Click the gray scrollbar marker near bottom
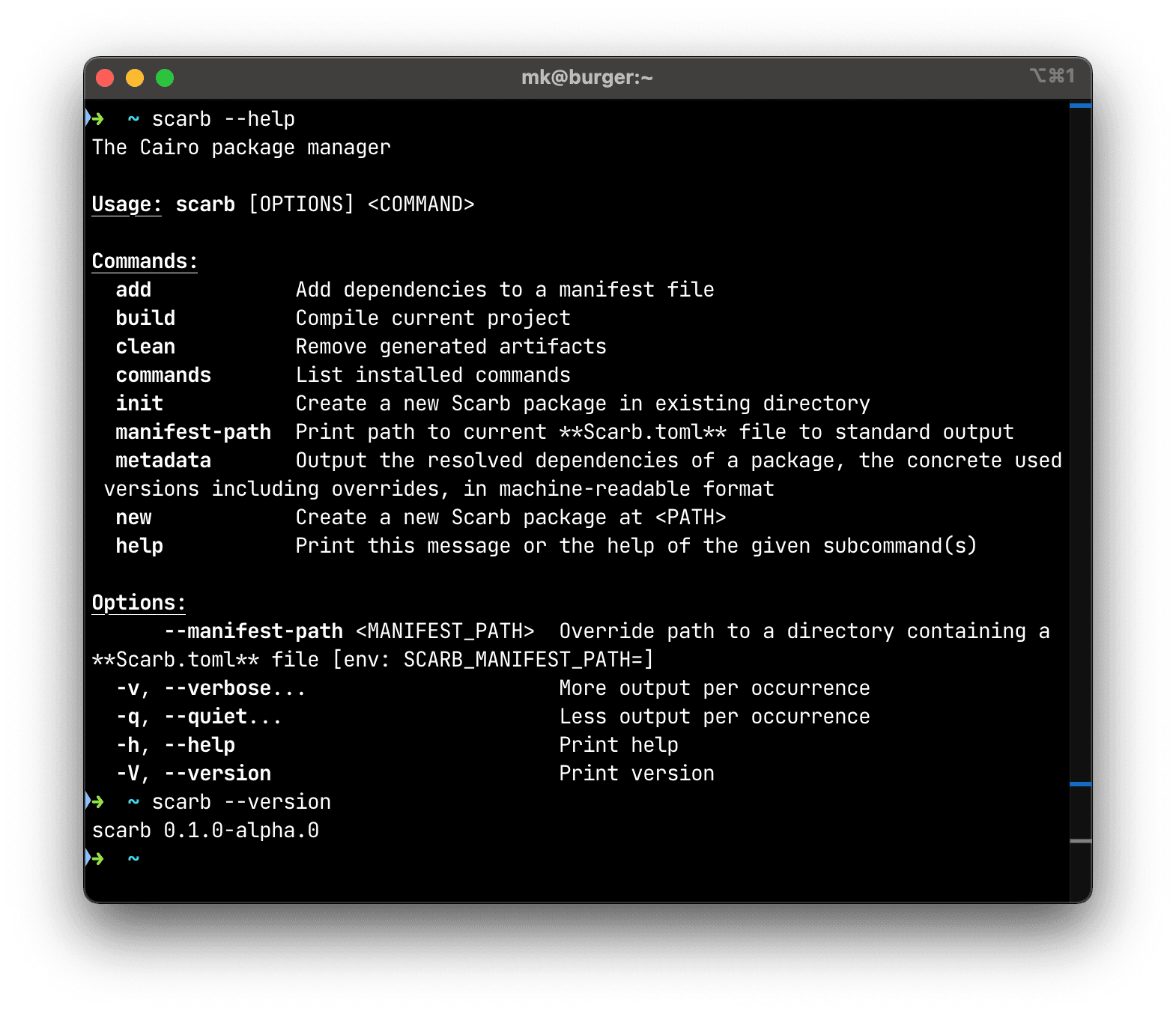The width and height of the screenshot is (1176, 1014). click(x=1080, y=841)
